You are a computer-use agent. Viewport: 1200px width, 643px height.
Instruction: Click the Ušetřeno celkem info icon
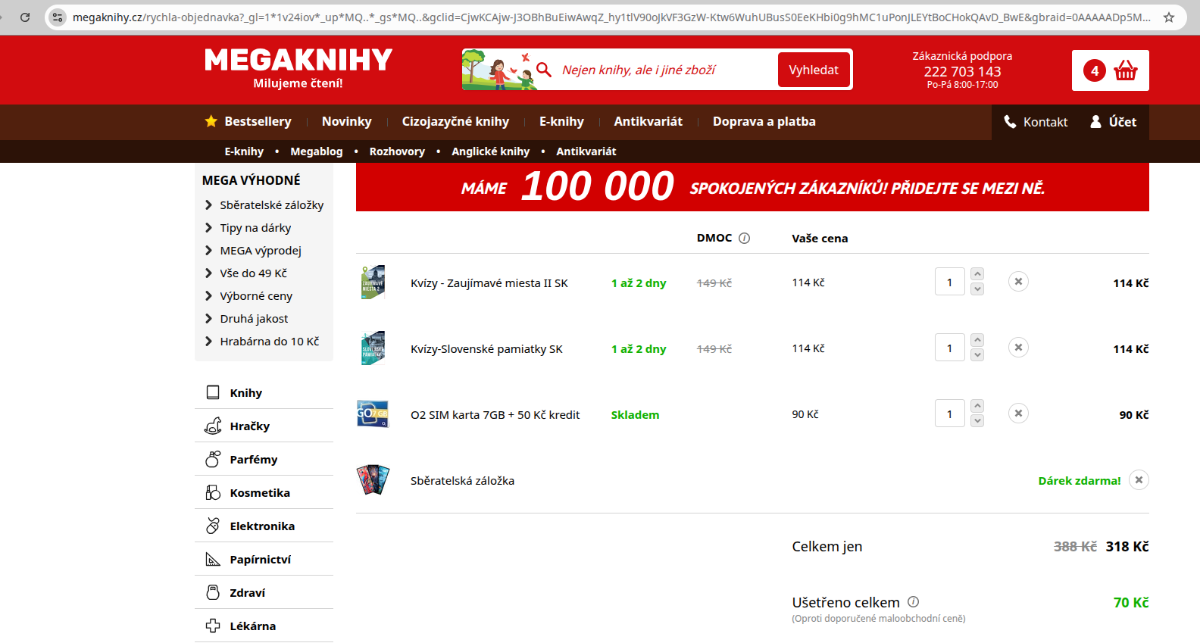tap(911, 602)
